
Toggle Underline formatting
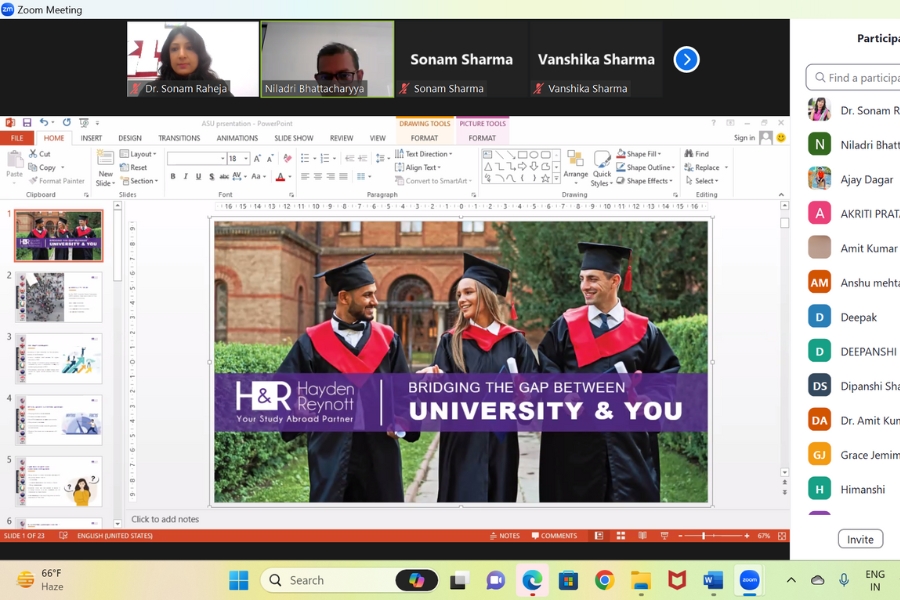[x=199, y=177]
